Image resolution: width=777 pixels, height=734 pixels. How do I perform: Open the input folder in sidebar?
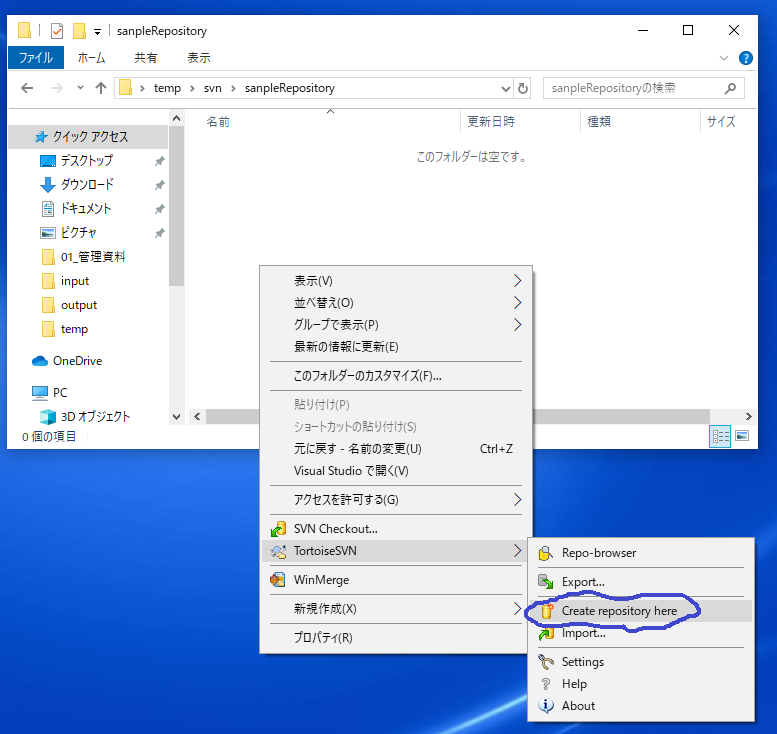coord(74,281)
